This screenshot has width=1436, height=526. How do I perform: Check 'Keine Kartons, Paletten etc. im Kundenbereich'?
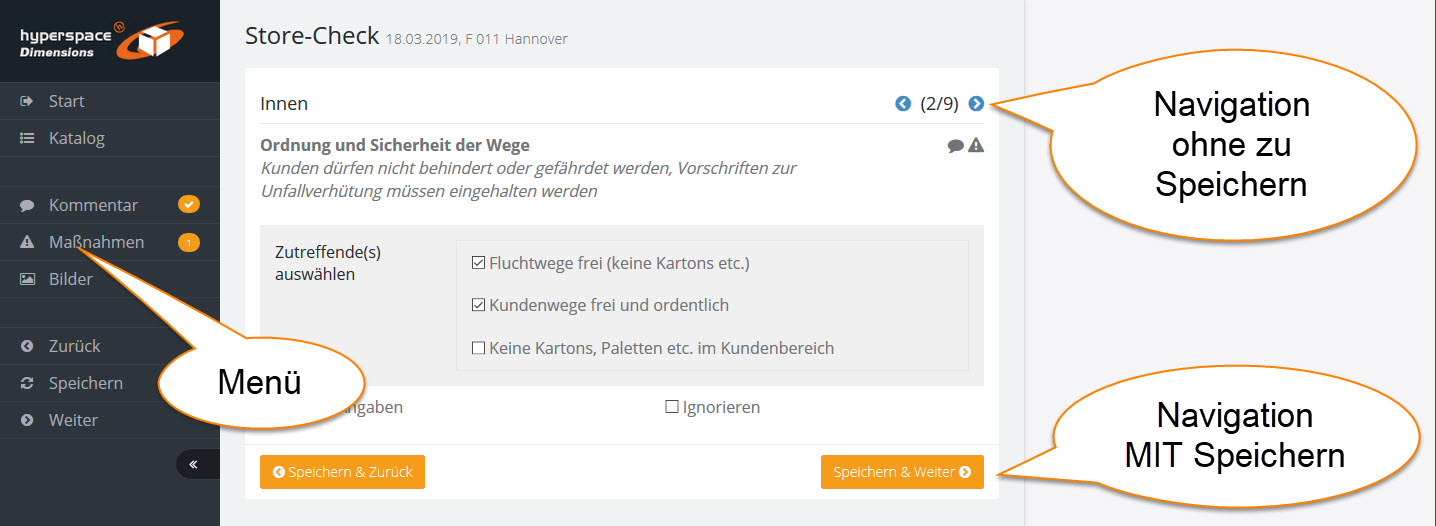tap(478, 349)
